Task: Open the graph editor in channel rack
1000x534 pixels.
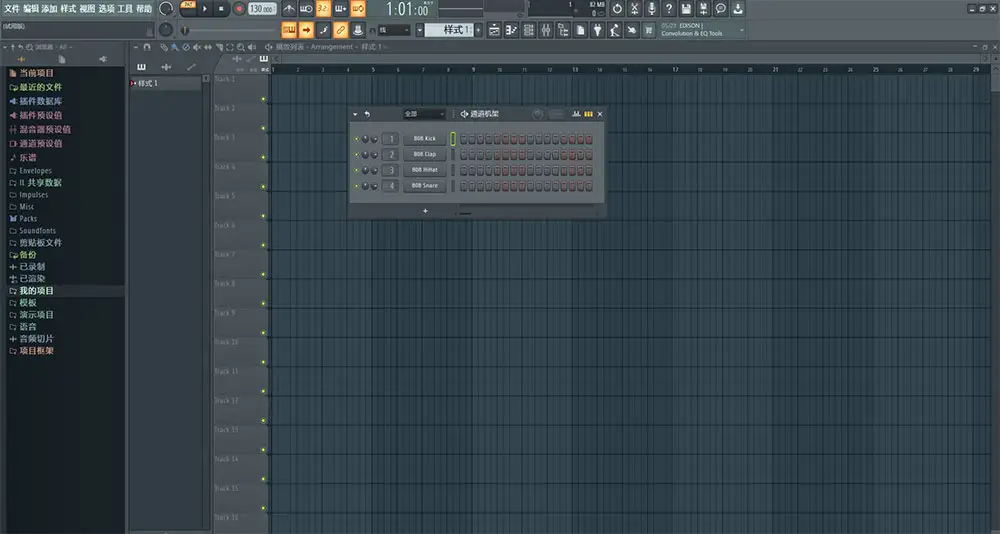Action: 576,114
